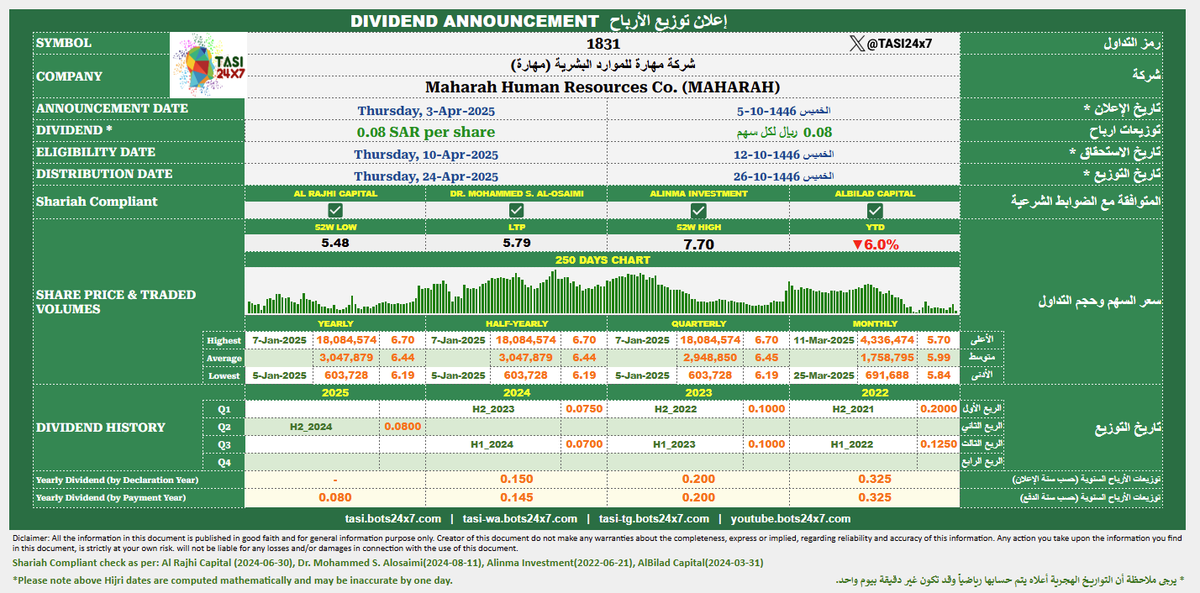Select the dividend amount 0.0800
Image resolution: width=1200 pixels, height=593 pixels.
coord(403,426)
